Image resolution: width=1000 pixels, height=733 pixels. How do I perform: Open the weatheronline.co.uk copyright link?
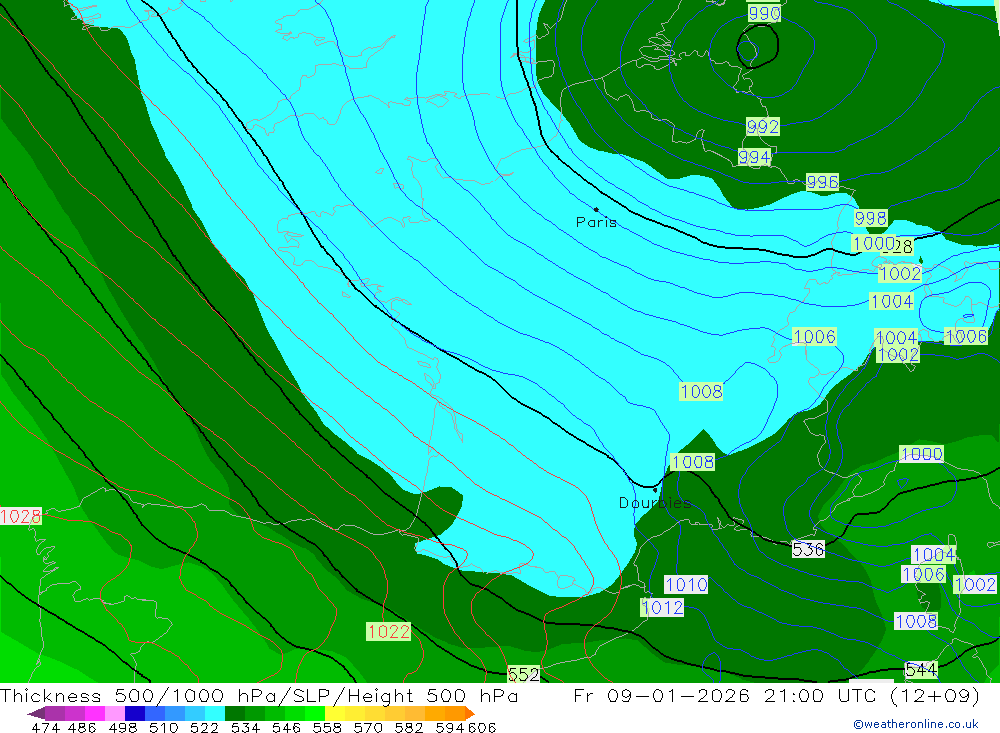(x=915, y=724)
